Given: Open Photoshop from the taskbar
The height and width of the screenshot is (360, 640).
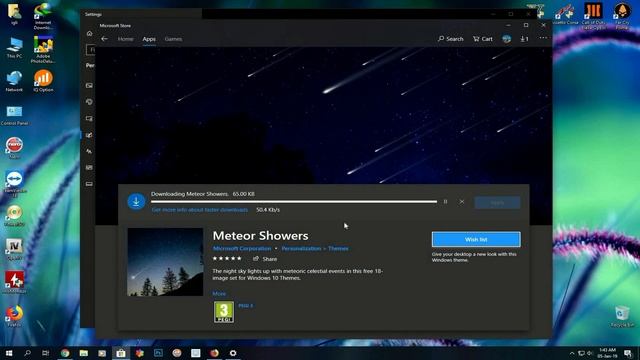Looking at the screenshot, I should pos(158,353).
